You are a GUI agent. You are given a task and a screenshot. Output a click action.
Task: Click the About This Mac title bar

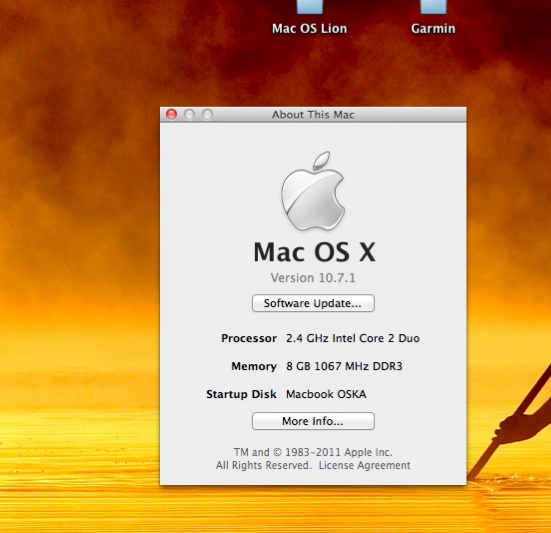tap(313, 115)
